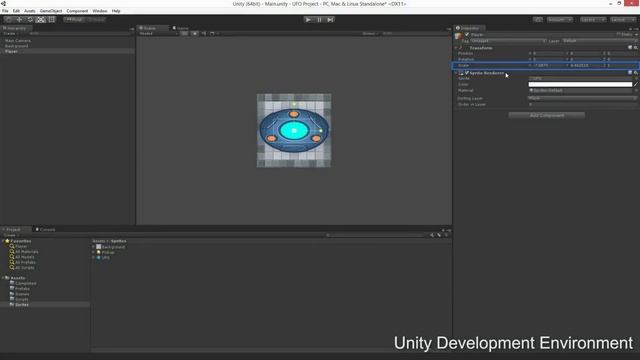This screenshot has height=360, width=640.
Task: Open Sprite Renderer gear menu
Action: (x=636, y=73)
